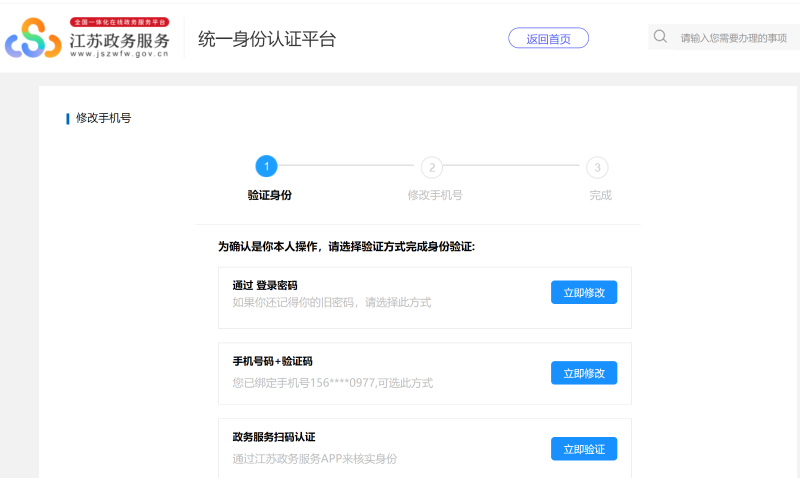Select the 修改手机号 step label

434,195
